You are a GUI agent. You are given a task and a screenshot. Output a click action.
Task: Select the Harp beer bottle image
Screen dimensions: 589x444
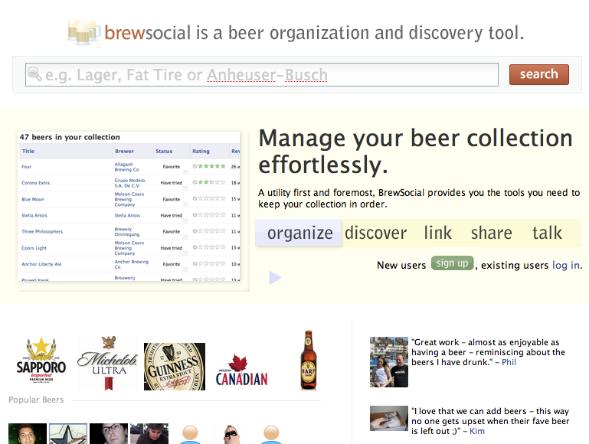click(308, 360)
